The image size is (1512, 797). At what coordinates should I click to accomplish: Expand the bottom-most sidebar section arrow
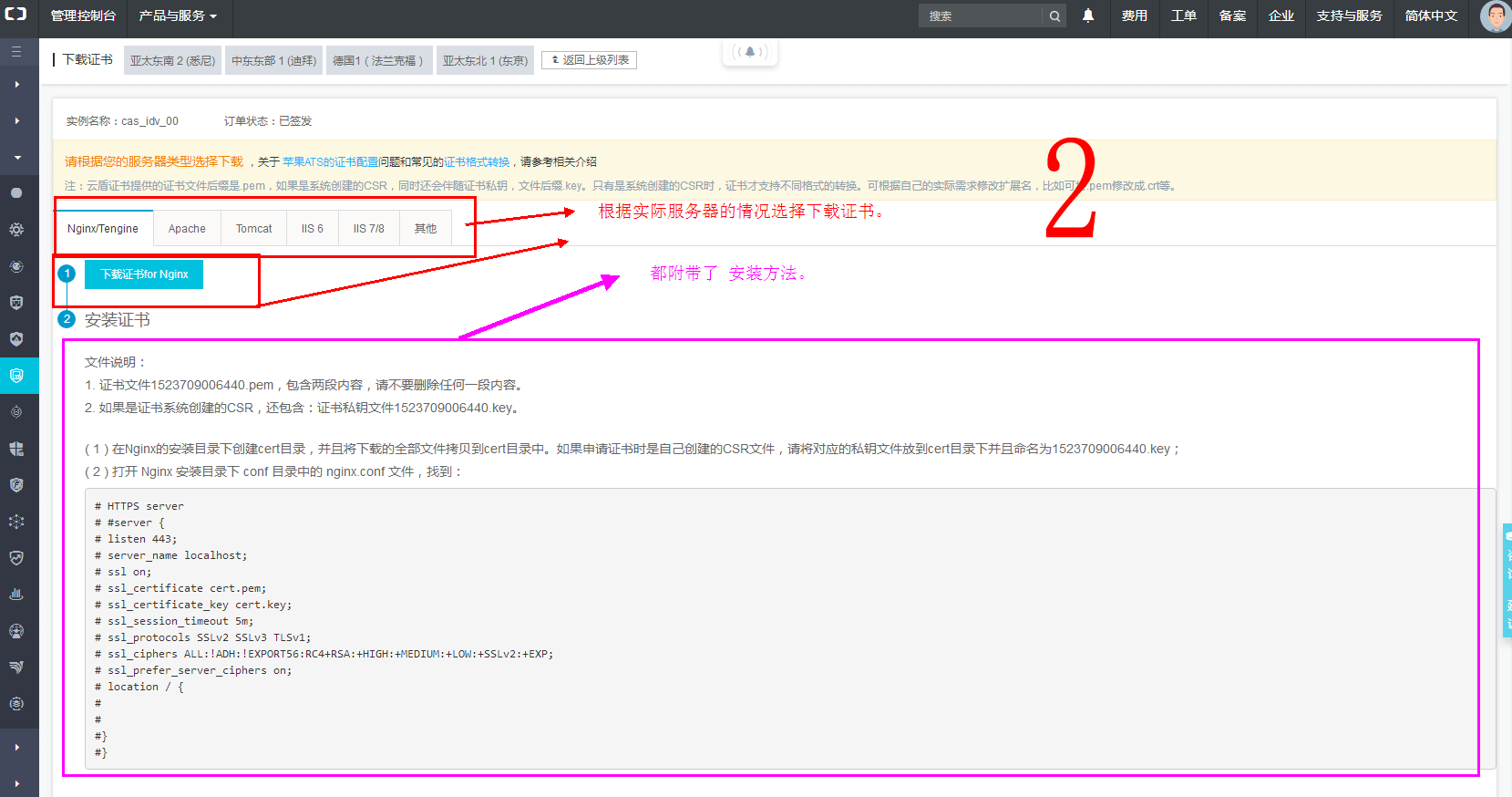click(16, 783)
